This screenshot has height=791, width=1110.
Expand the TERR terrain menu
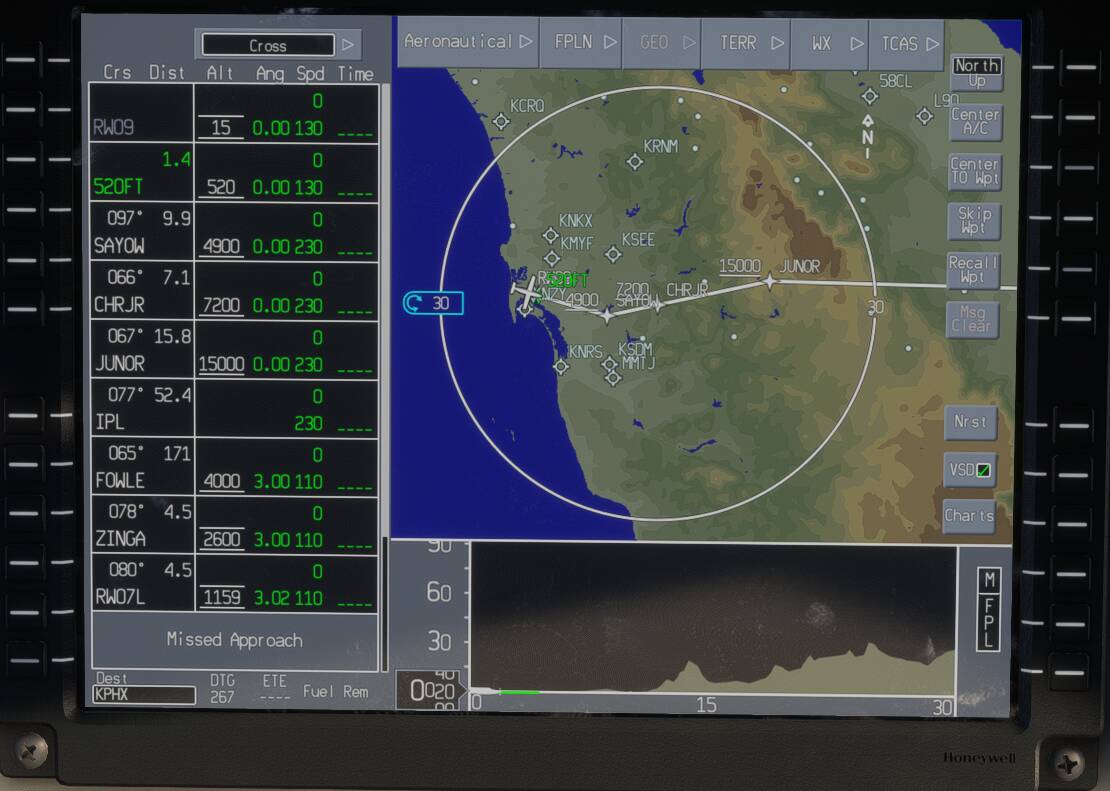point(746,42)
